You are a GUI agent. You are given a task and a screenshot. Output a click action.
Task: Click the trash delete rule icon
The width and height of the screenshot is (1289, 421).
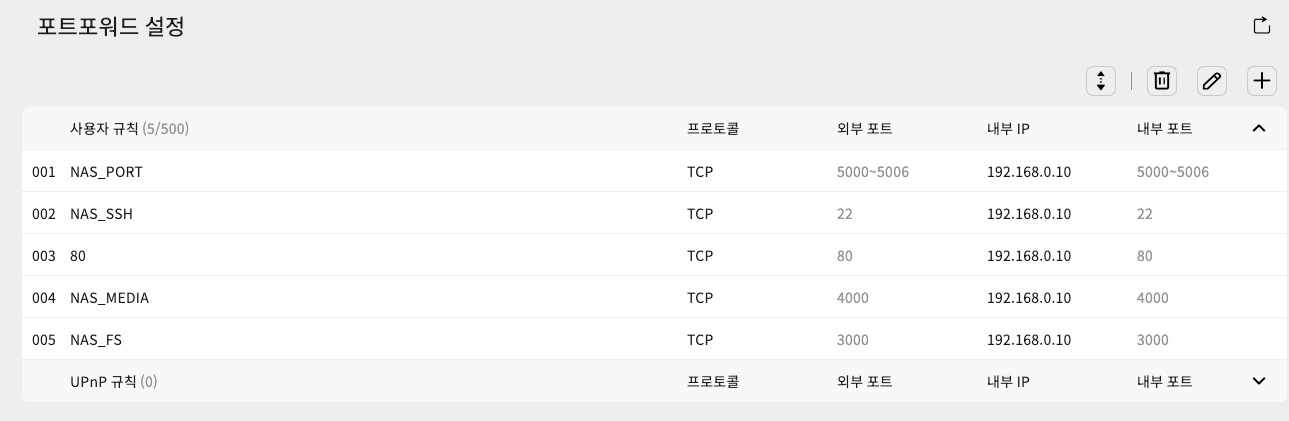pyautogui.click(x=1161, y=81)
